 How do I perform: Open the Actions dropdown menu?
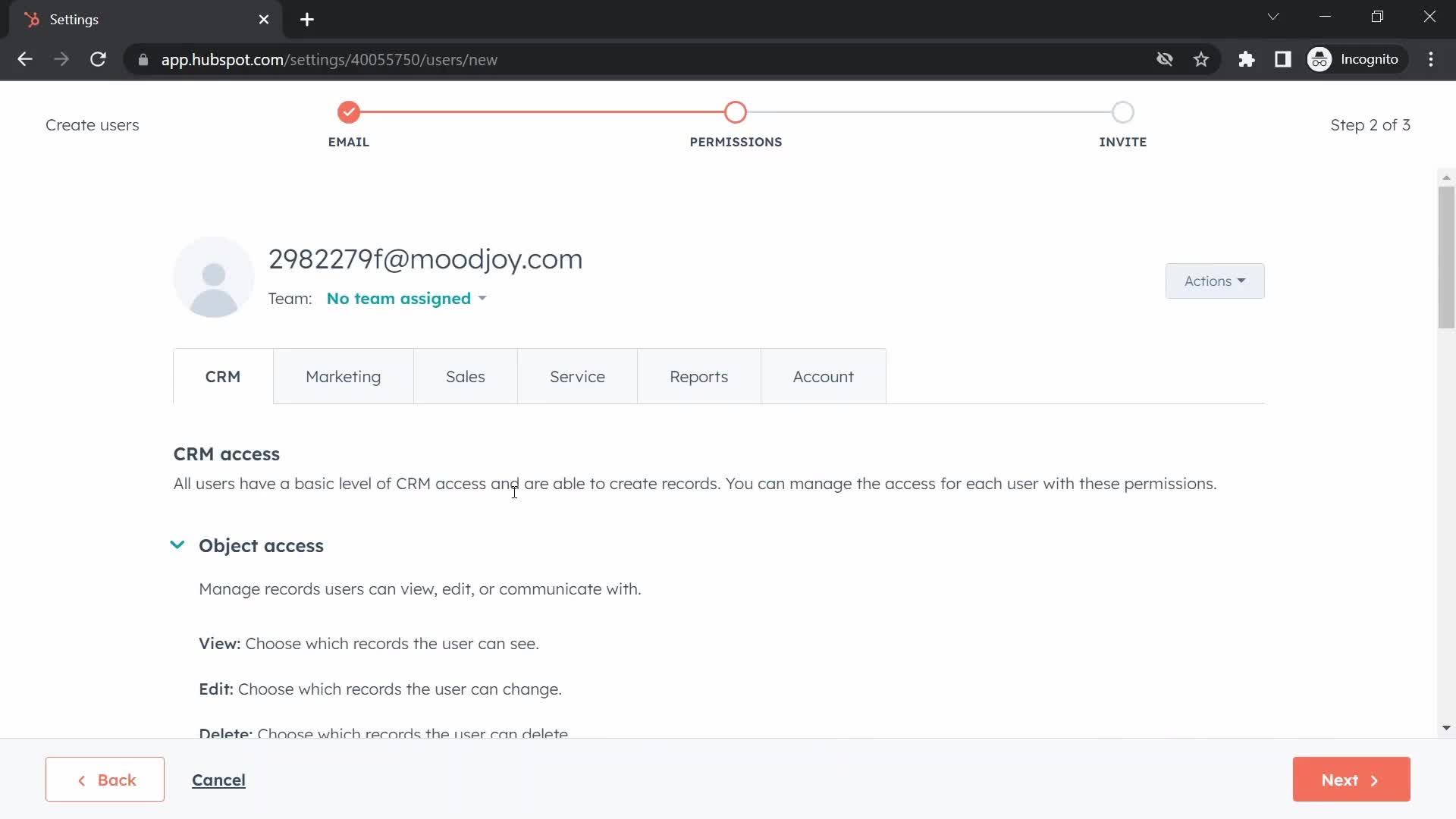(x=1214, y=281)
